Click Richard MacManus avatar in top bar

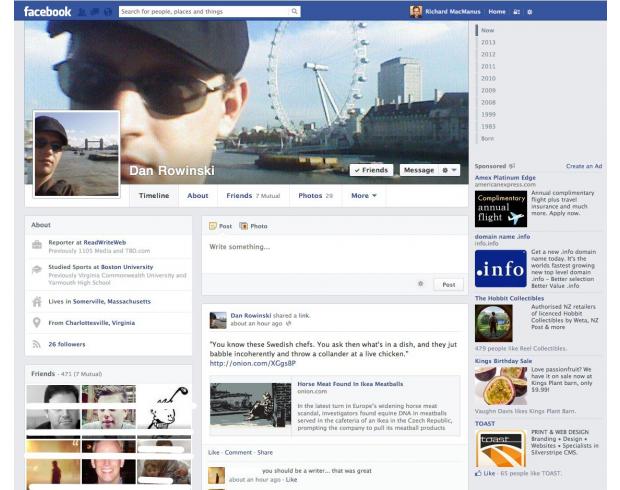[416, 12]
